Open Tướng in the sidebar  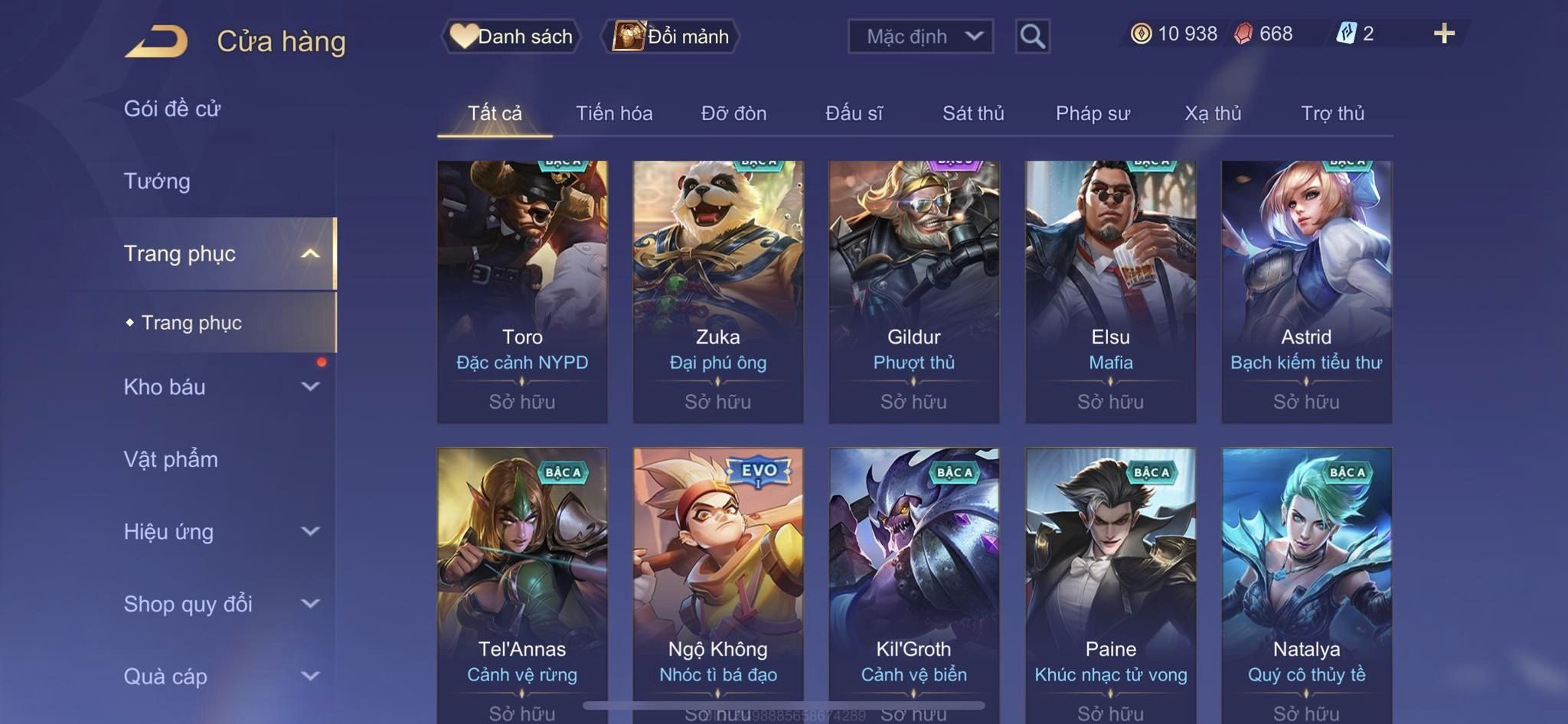[x=157, y=181]
